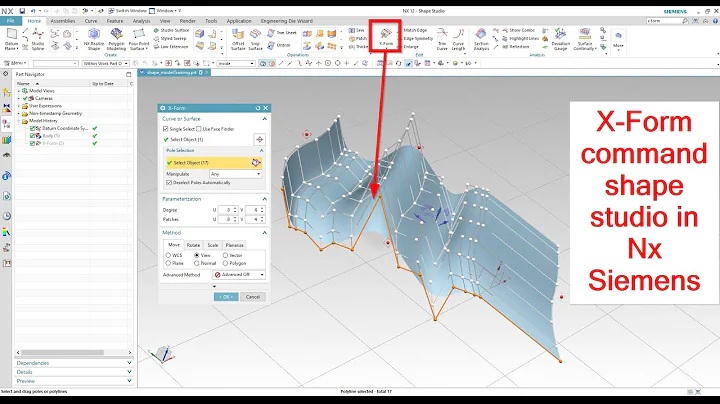The image size is (720, 404).
Task: Open Section Analysis tool
Action: pyautogui.click(x=481, y=39)
